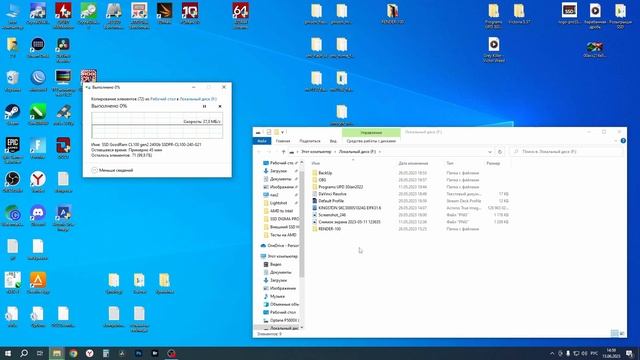
Task: Collapse copy details with Меньше сведений
Action: (x=112, y=170)
